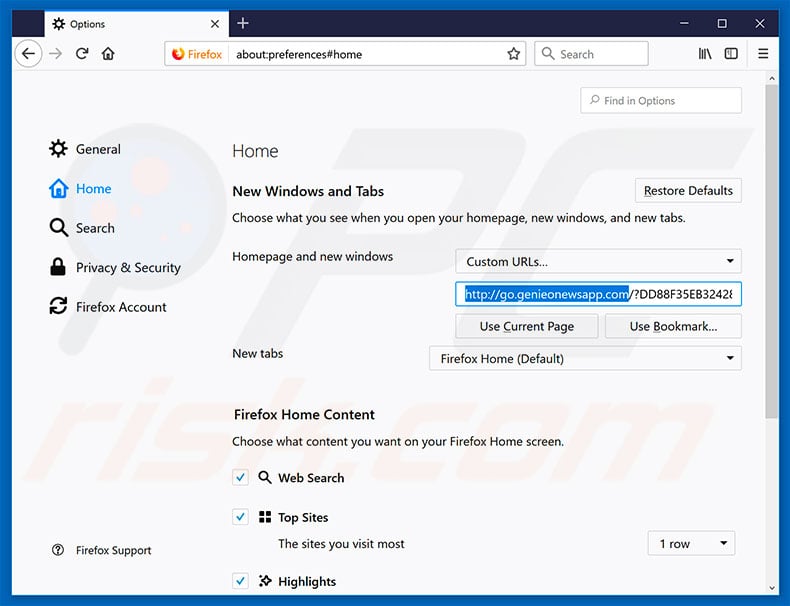Click the browser Back arrow button
The image size is (790, 606).
click(28, 54)
